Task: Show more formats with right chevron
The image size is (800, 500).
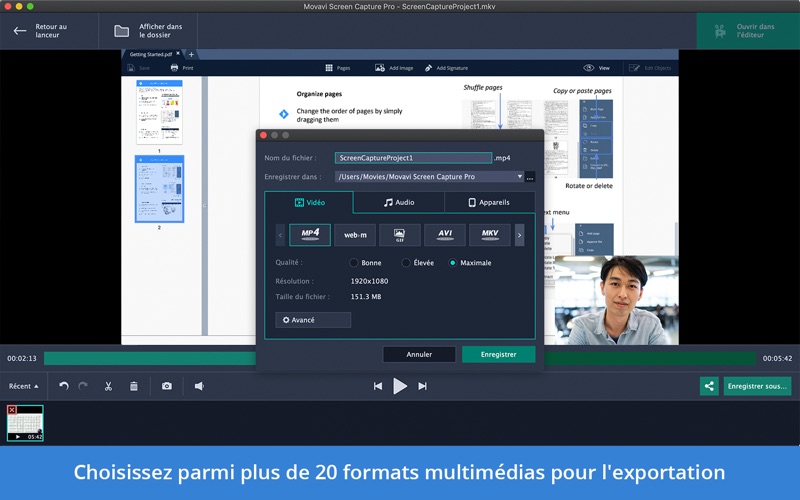Action: (519, 235)
